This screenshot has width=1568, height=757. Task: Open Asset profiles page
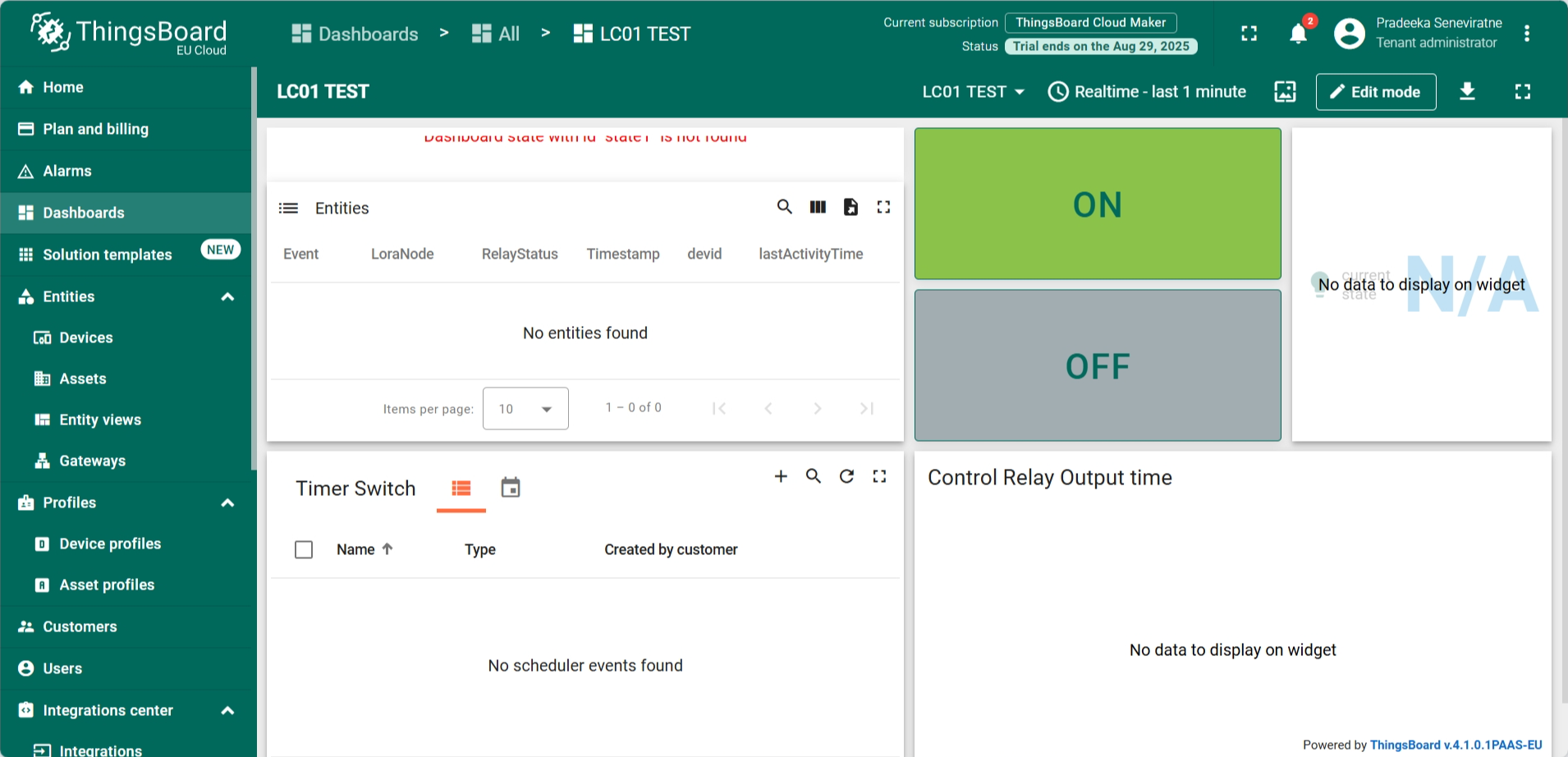point(126,585)
